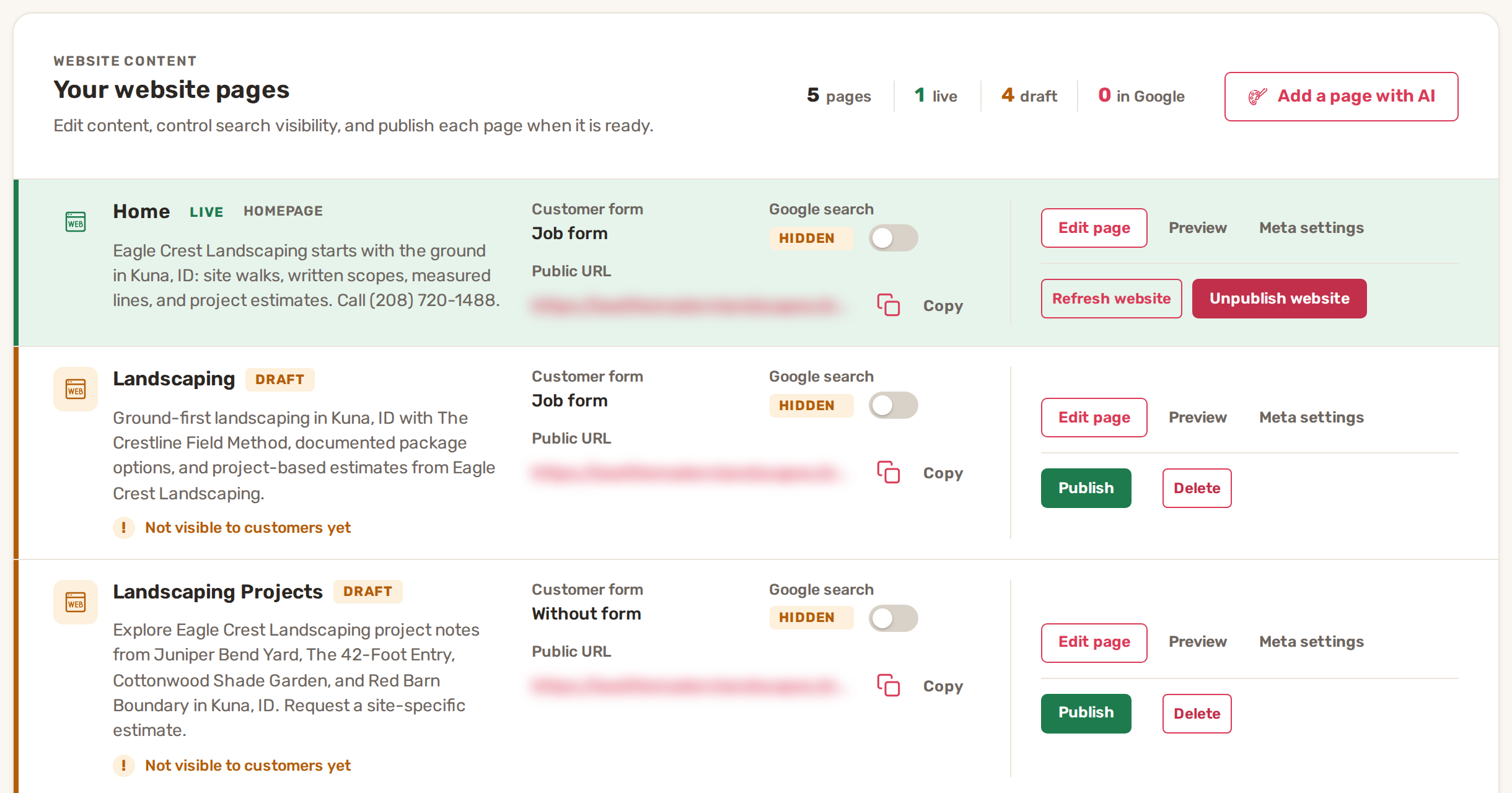Click the warning icon under Landscaping Projects description

[x=124, y=766]
